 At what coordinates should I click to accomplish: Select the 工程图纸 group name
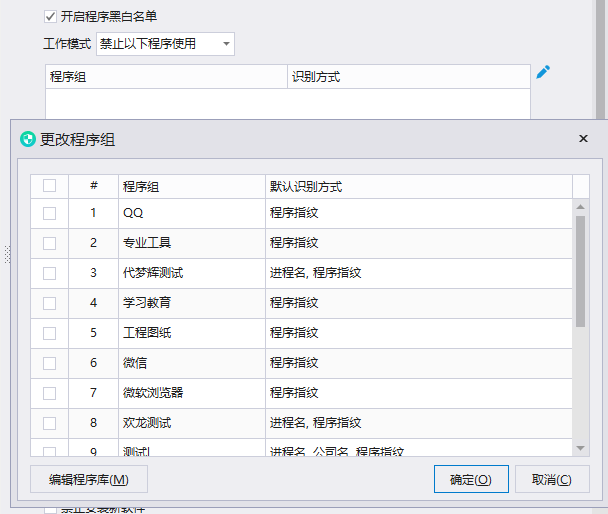coord(147,333)
